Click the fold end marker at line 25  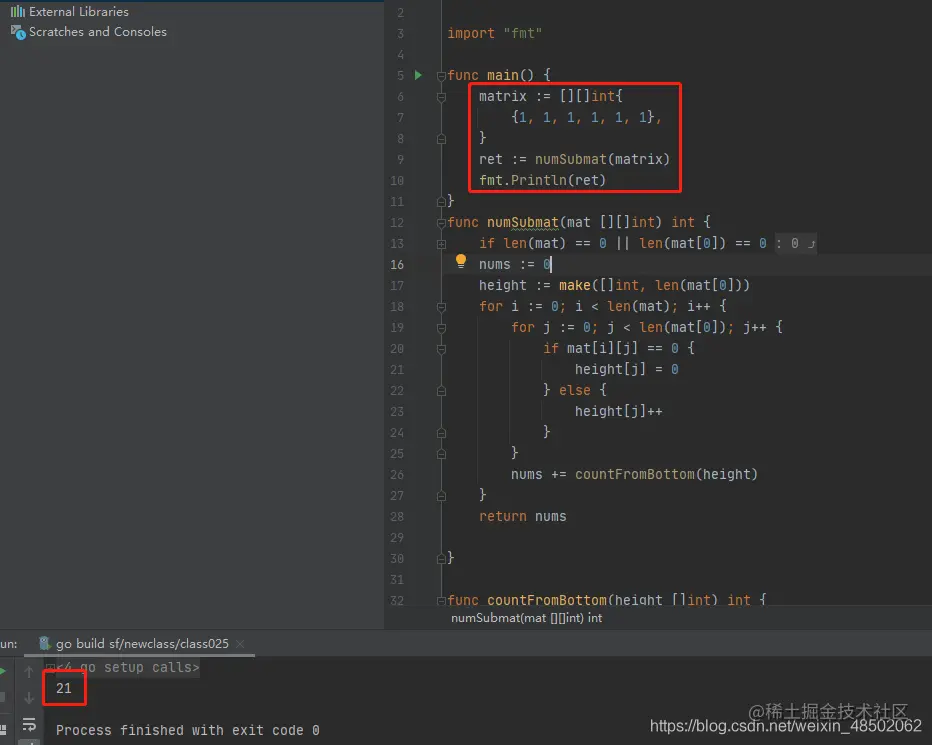coord(441,454)
